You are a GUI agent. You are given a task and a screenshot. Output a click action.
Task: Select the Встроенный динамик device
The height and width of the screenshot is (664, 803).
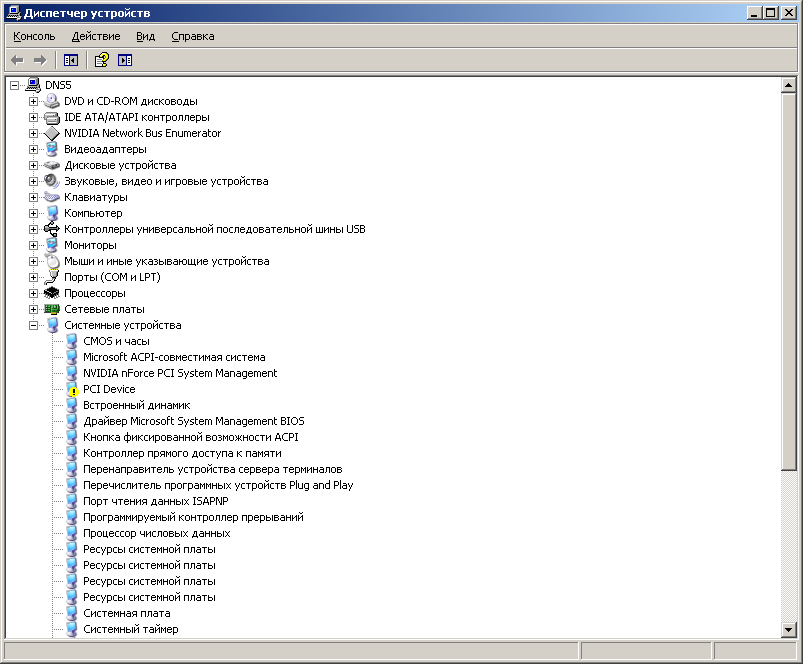pos(136,405)
